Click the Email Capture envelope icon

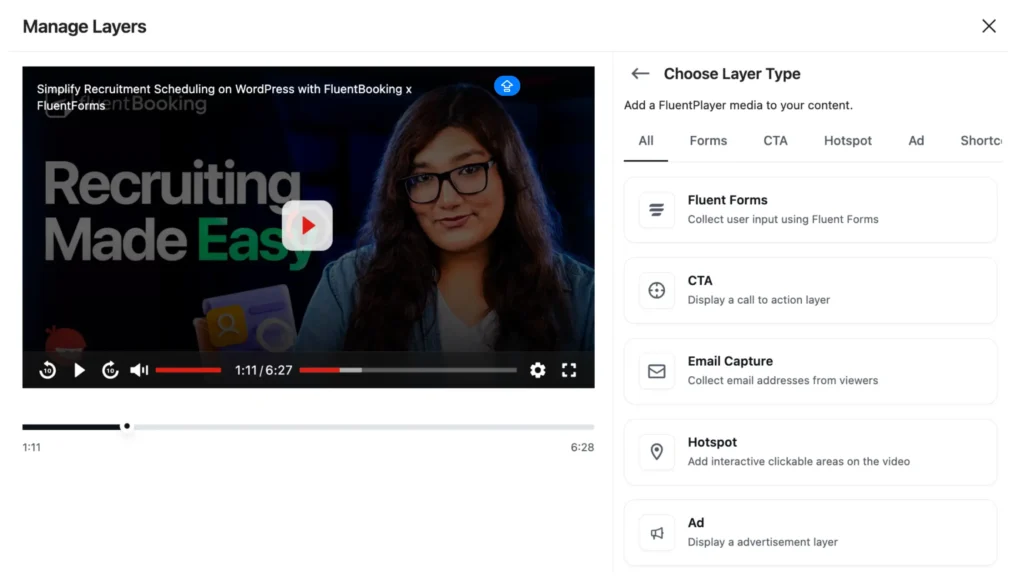[656, 371]
